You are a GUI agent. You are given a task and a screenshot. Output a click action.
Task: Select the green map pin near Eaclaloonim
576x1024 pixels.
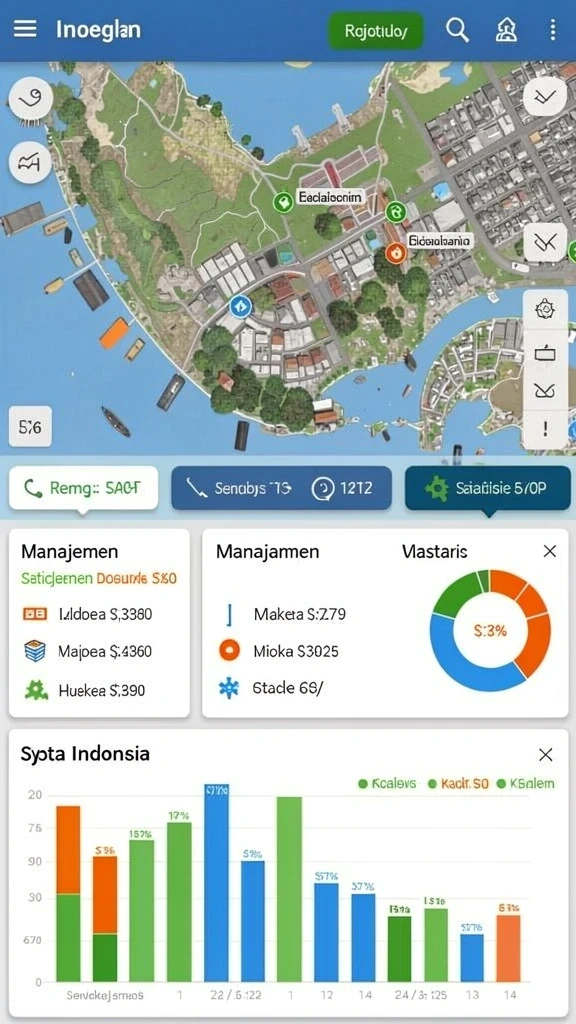click(x=283, y=202)
